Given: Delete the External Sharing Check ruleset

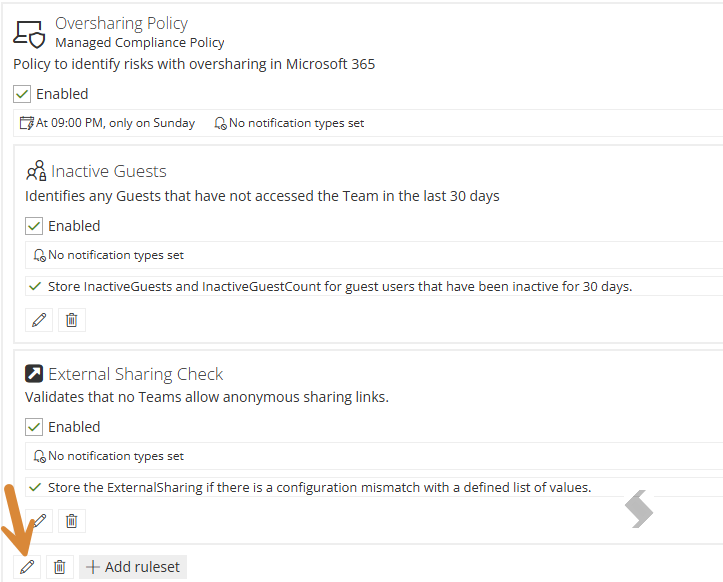Looking at the screenshot, I should [x=71, y=521].
